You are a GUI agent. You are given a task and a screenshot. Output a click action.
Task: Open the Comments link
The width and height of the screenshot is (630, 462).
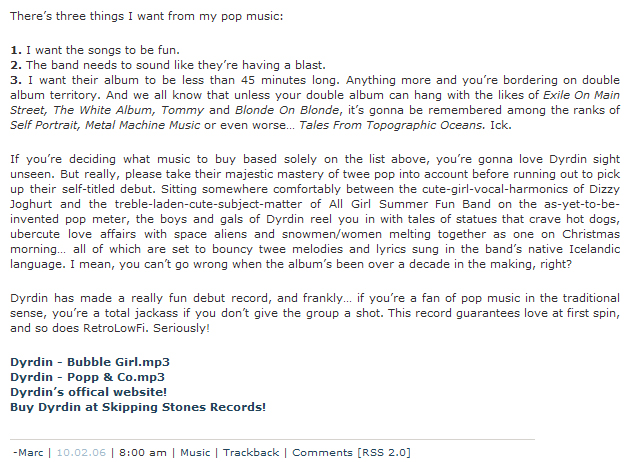[322, 452]
